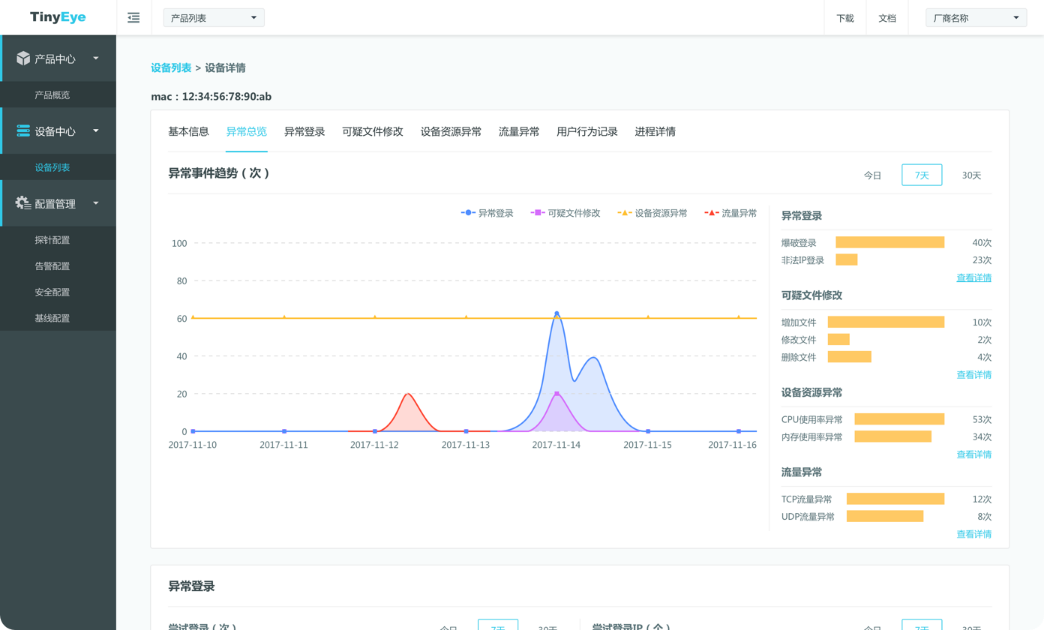Open the 产品列表 dropdown
Image resolution: width=1044 pixels, height=630 pixels.
point(213,18)
